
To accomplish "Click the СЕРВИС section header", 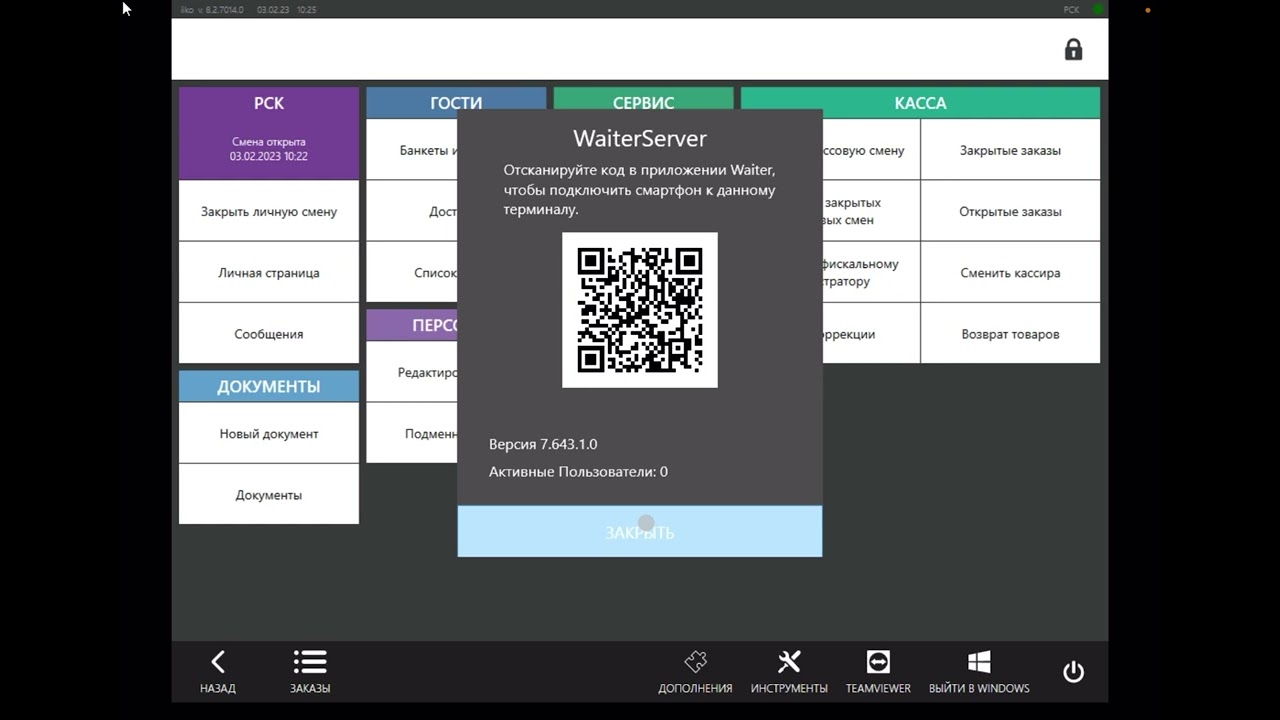I will pyautogui.click(x=643, y=102).
